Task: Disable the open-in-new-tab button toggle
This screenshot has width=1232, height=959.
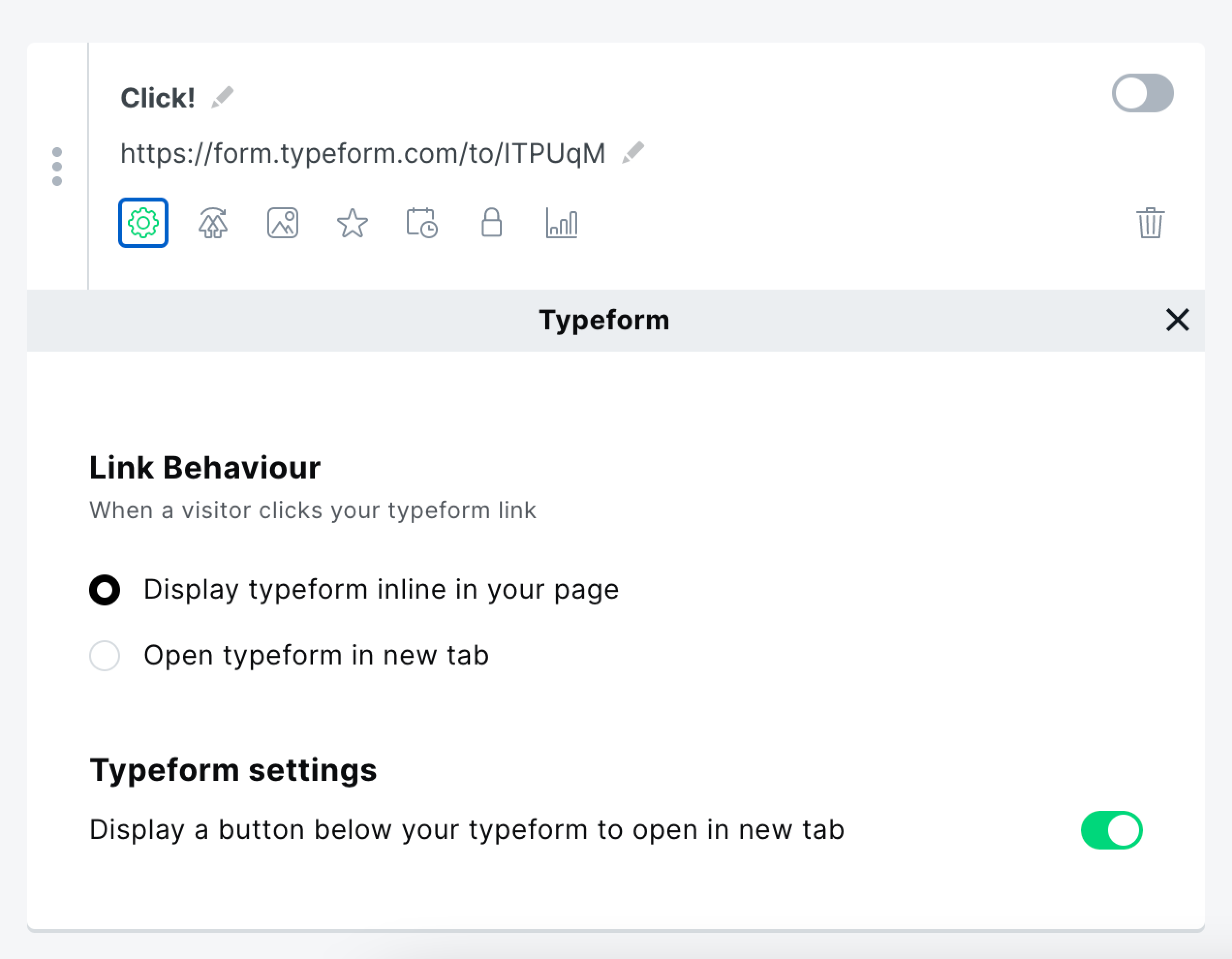Action: [1111, 830]
